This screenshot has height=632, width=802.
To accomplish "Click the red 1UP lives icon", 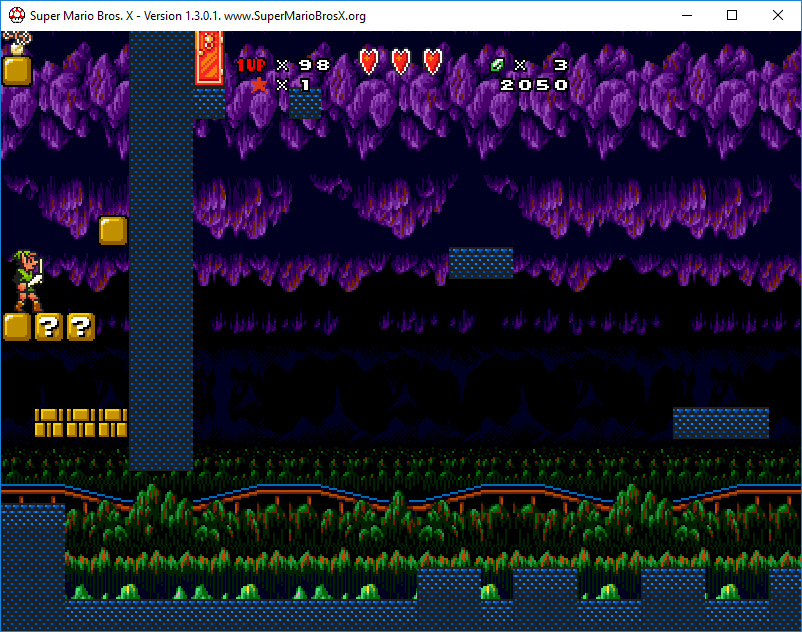I will (x=251, y=65).
